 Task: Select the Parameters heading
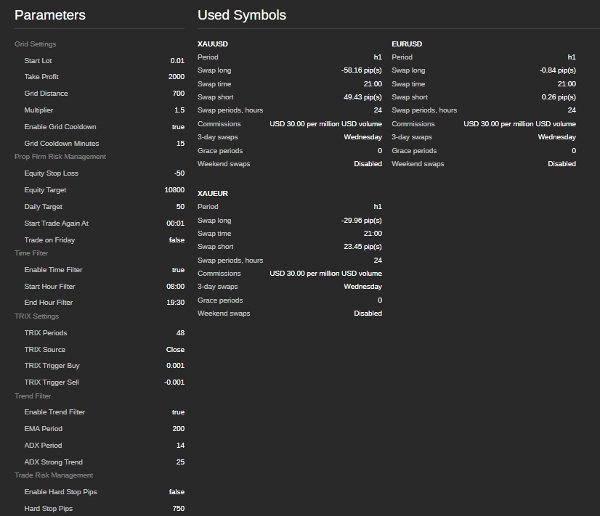point(50,15)
